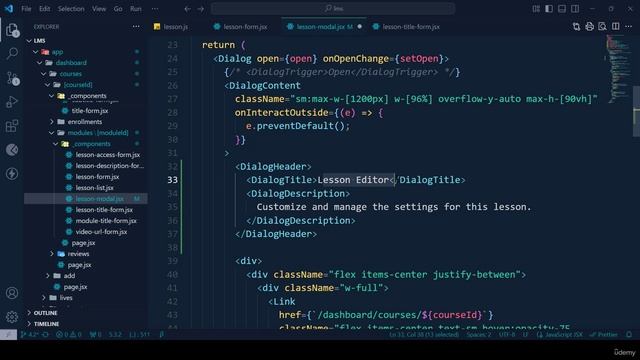Click Spaces: 2 indentation in status bar
Screen dimensions: 640x360
tap(479, 335)
